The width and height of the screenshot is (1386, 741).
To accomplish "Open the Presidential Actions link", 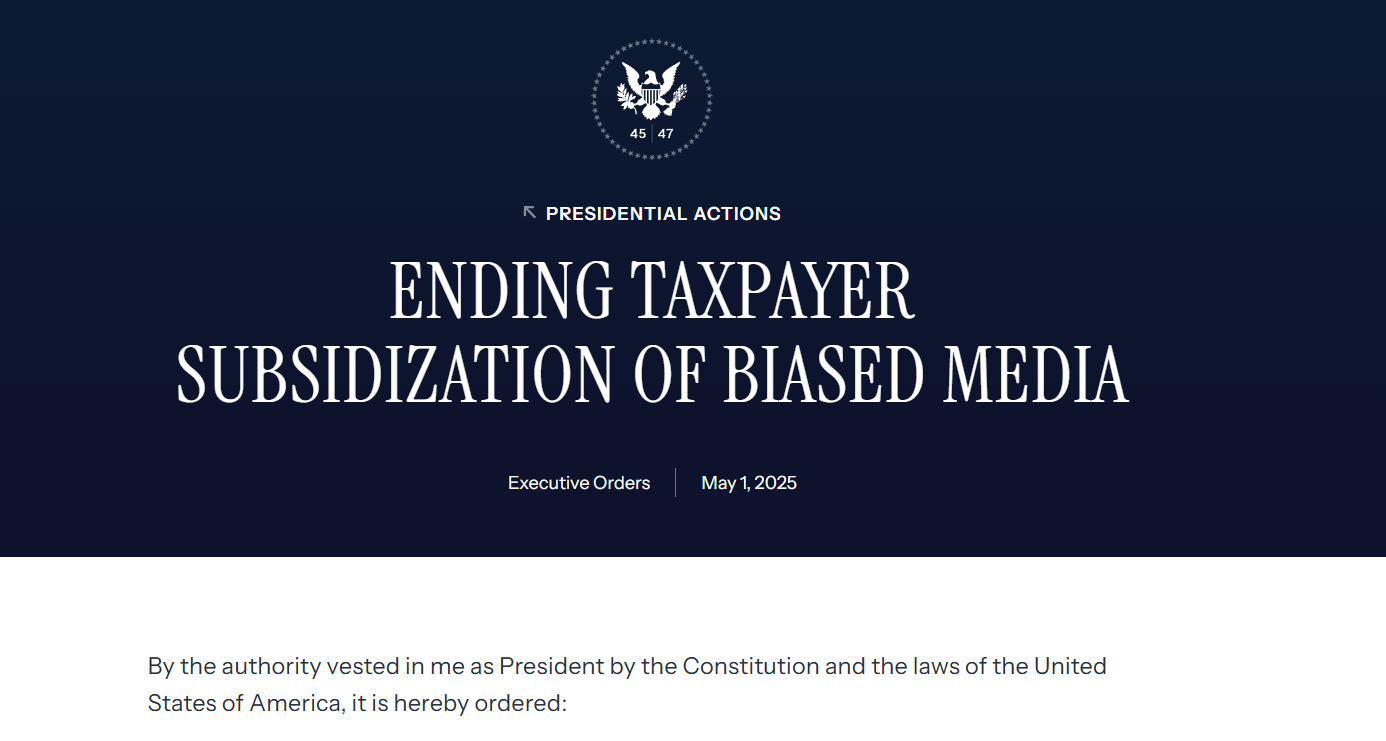I will [663, 213].
